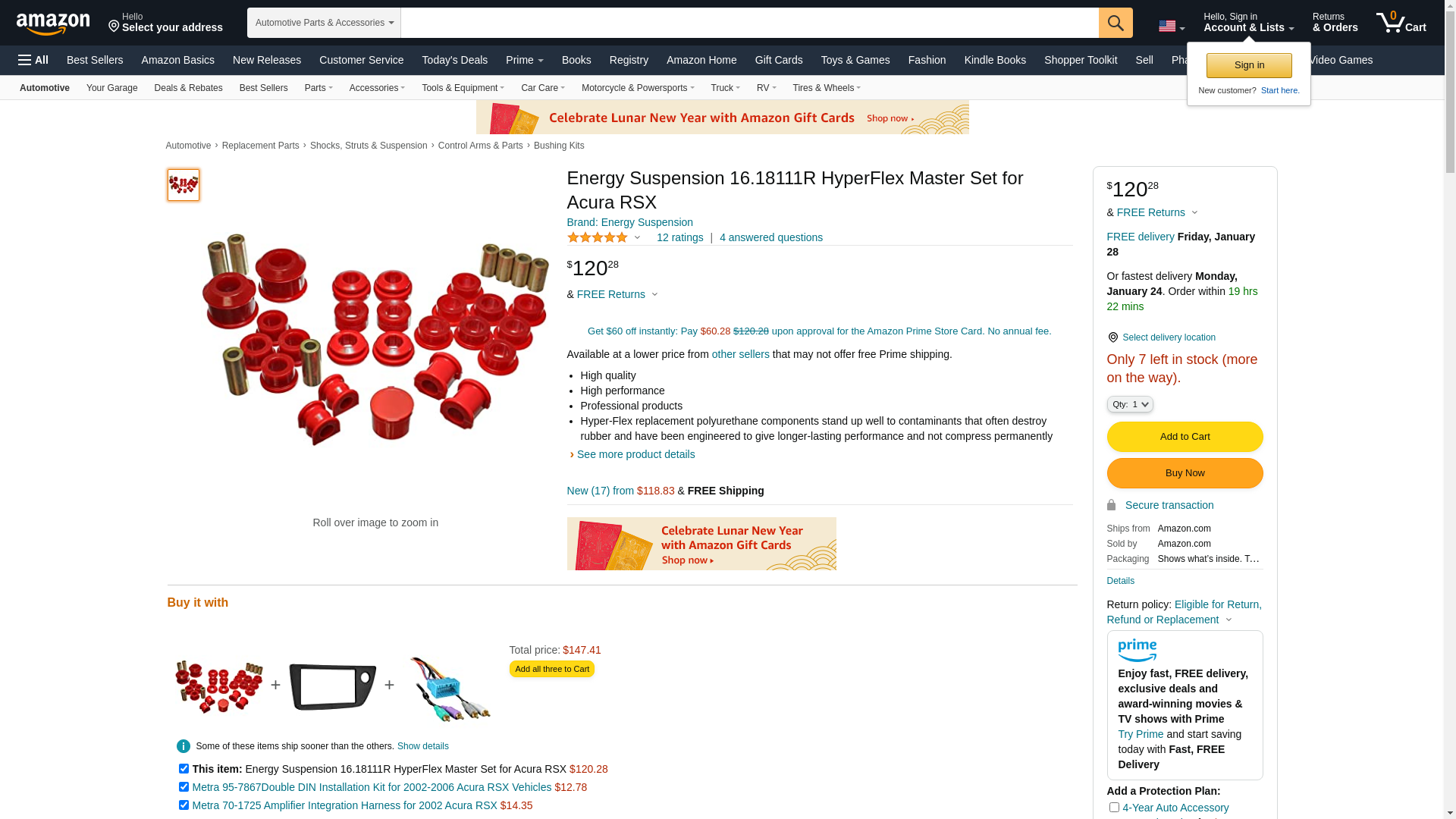
Task: Check the 4-Year Auto Accessory protection plan
Action: (1114, 808)
